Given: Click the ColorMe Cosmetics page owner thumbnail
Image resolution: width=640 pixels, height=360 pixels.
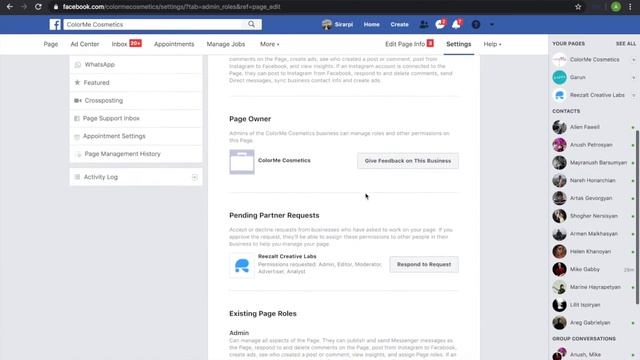Looking at the screenshot, I should click(x=242, y=162).
